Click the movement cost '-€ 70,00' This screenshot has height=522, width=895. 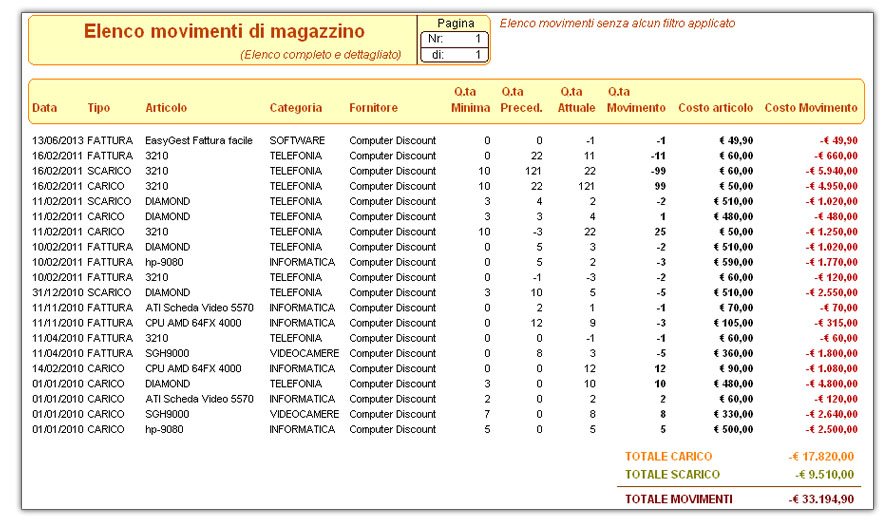click(838, 308)
